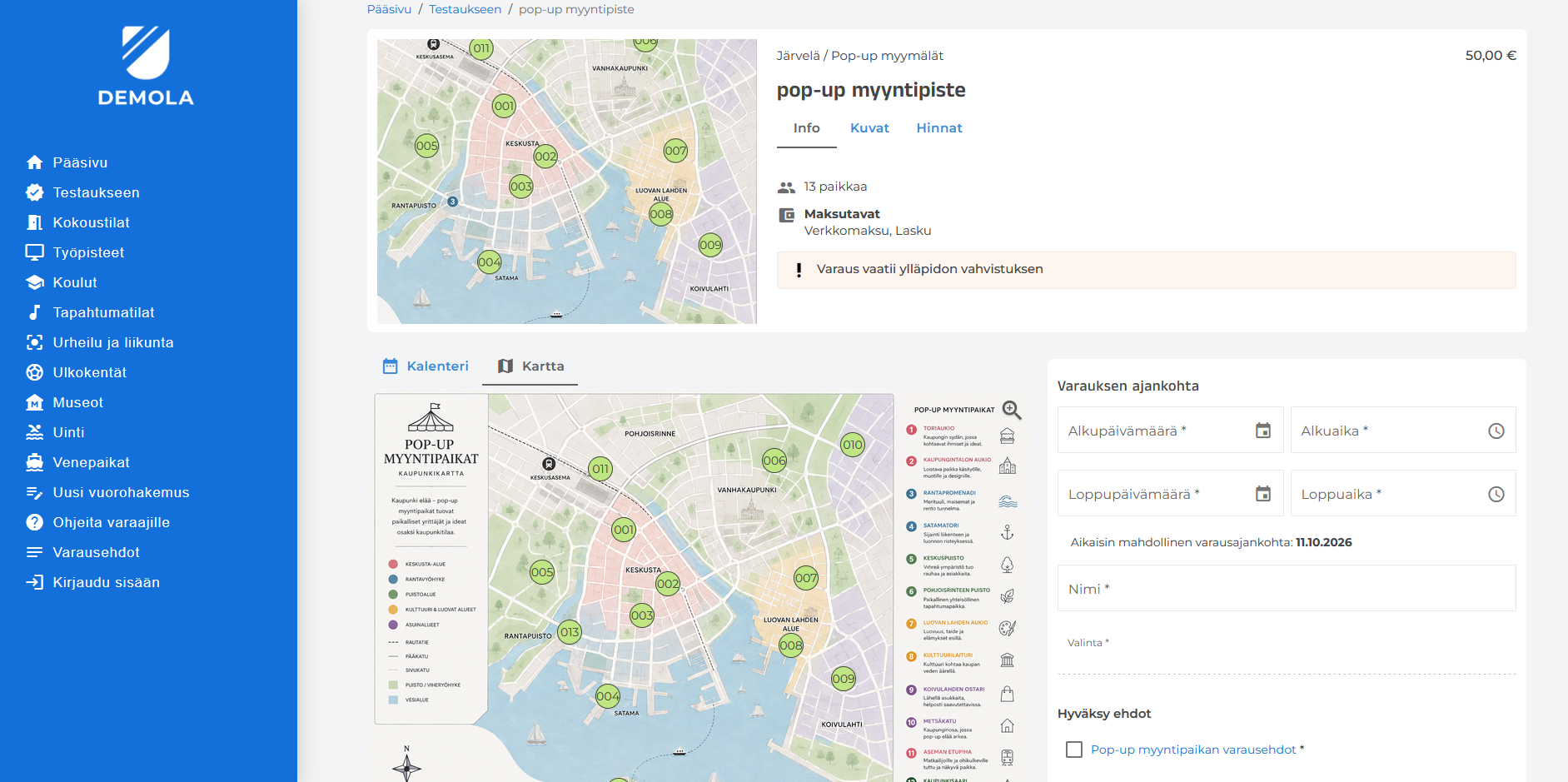Click the Työpisteet monitor icon
Viewport: 1568px width, 782px height.
[x=34, y=252]
